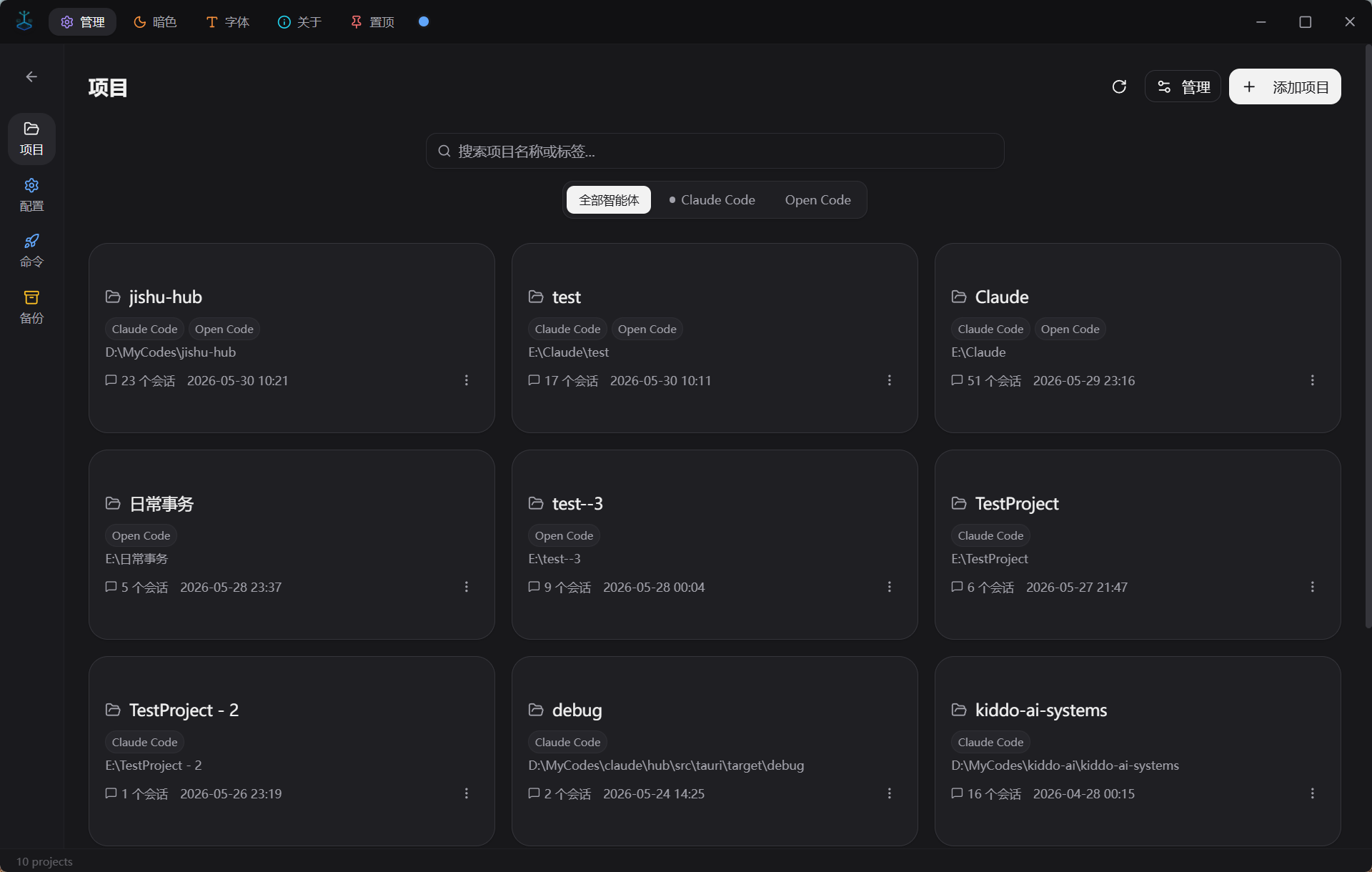Click the back arrow in the sidebar

pos(31,76)
